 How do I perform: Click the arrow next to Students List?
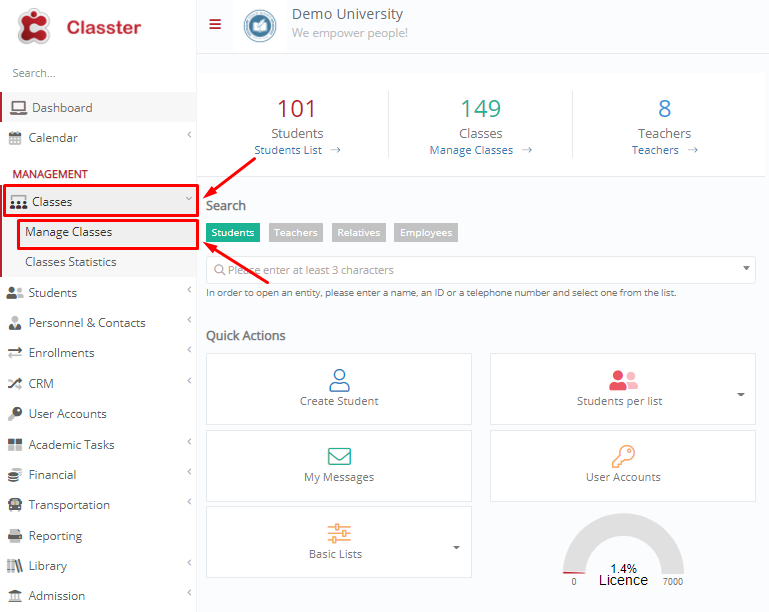coord(335,150)
